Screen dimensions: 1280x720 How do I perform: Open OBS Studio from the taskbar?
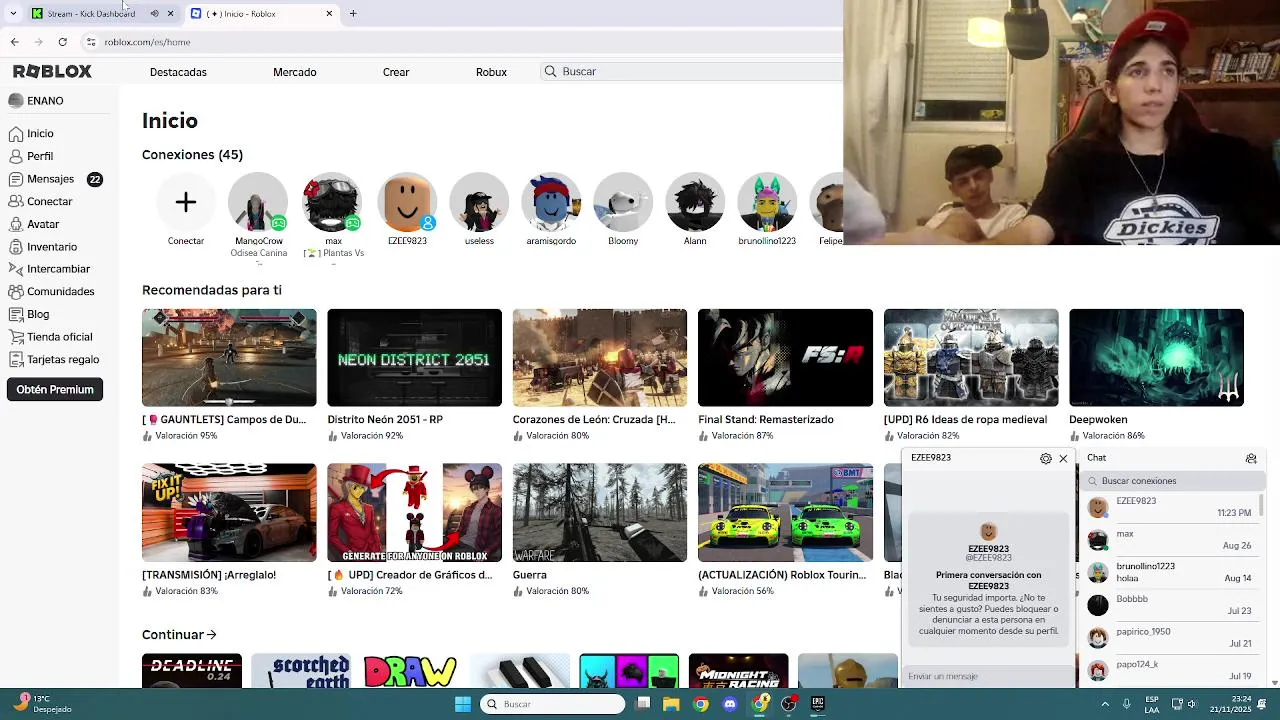tap(789, 704)
